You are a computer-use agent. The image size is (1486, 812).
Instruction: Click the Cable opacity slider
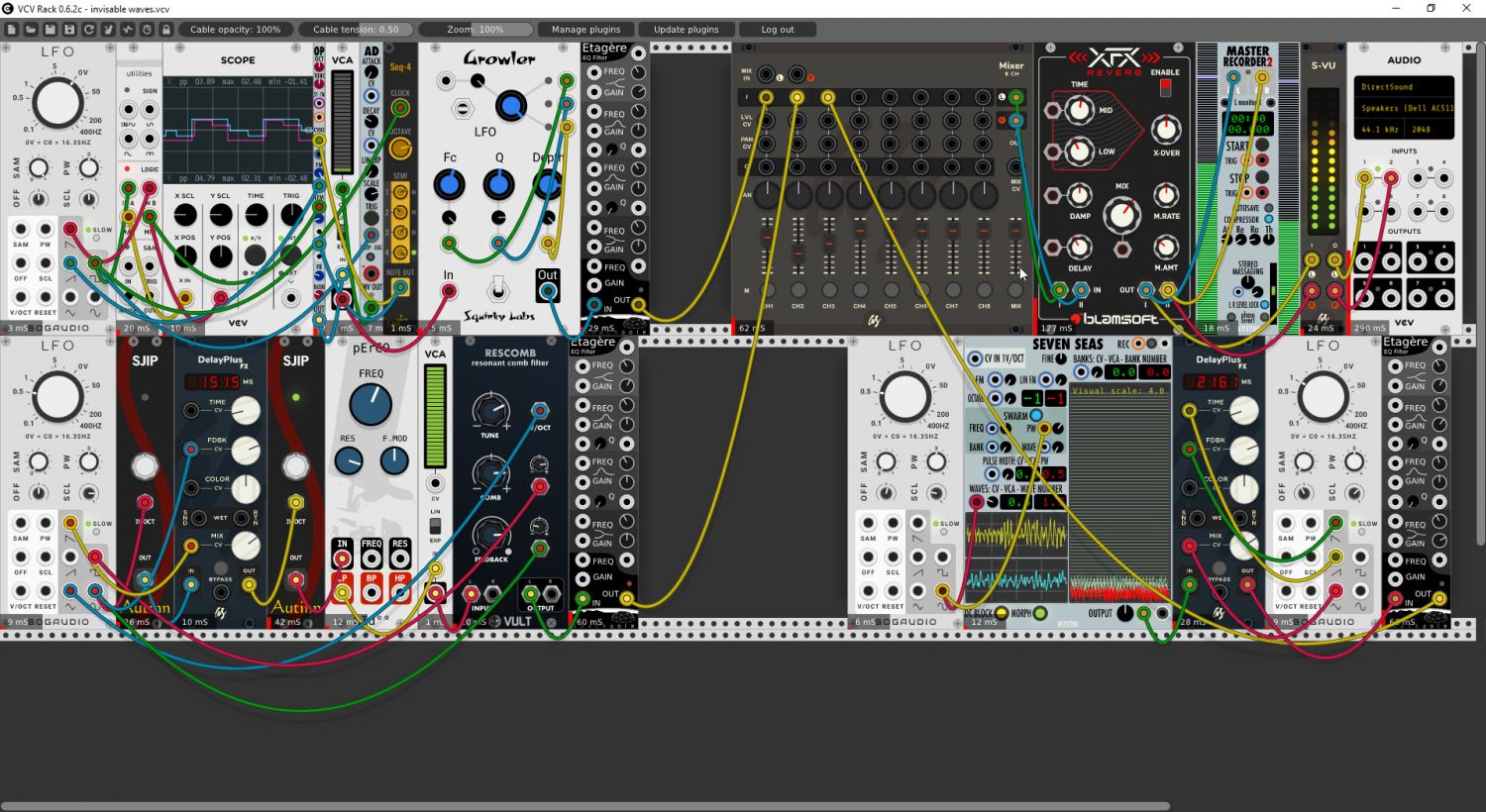coord(235,30)
